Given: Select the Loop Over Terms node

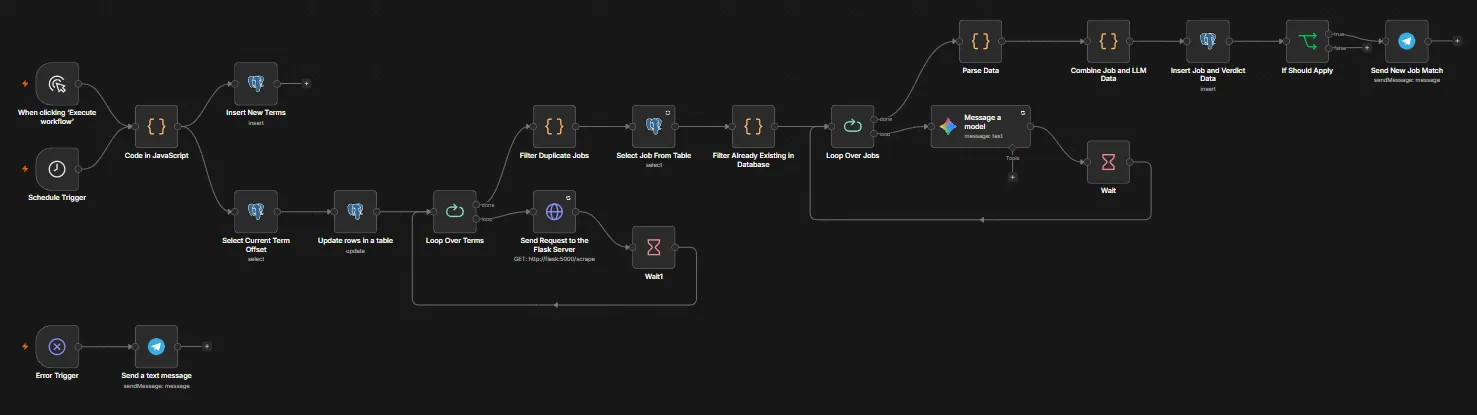Looking at the screenshot, I should (x=455, y=211).
